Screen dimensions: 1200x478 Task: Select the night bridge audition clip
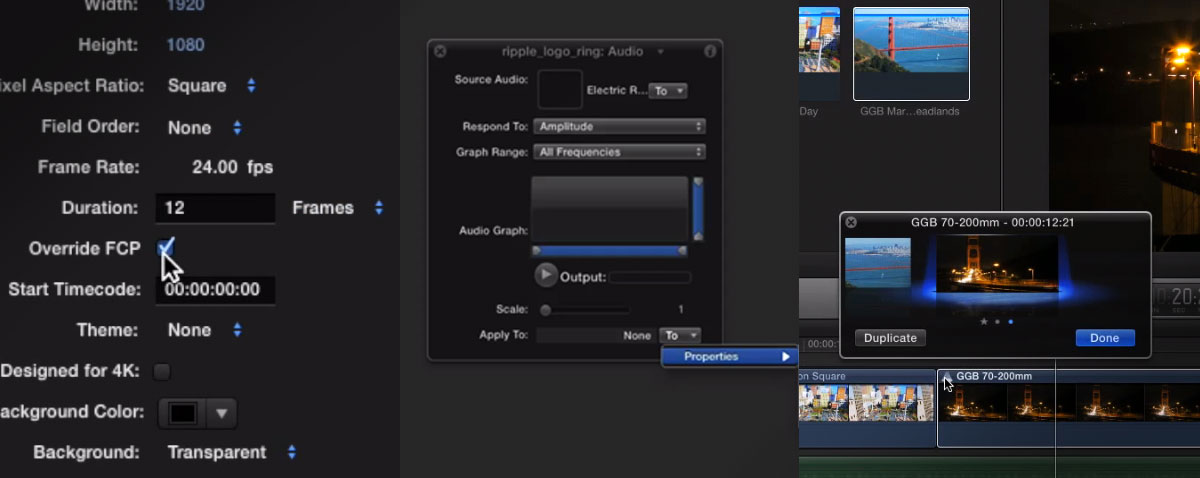tap(996, 265)
